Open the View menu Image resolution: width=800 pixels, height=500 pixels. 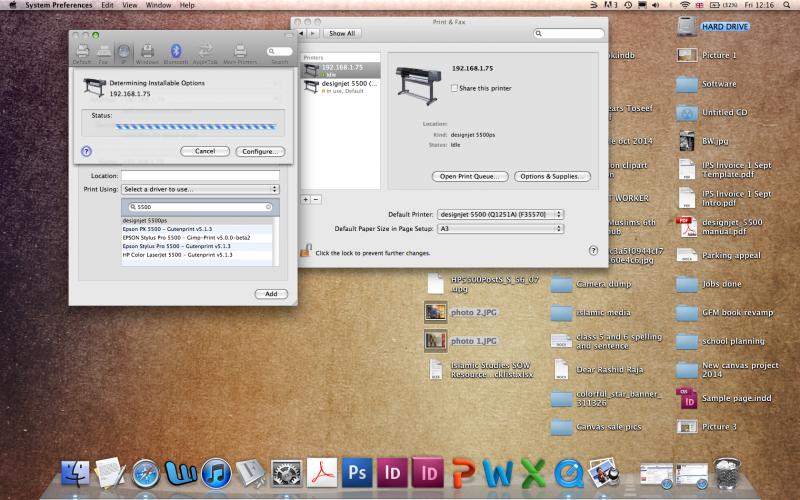[x=130, y=5]
